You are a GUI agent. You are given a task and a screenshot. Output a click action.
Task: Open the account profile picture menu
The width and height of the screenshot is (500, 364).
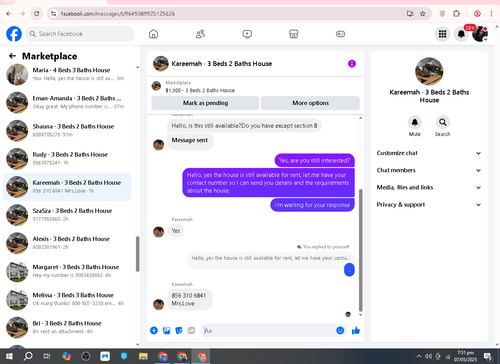click(480, 34)
